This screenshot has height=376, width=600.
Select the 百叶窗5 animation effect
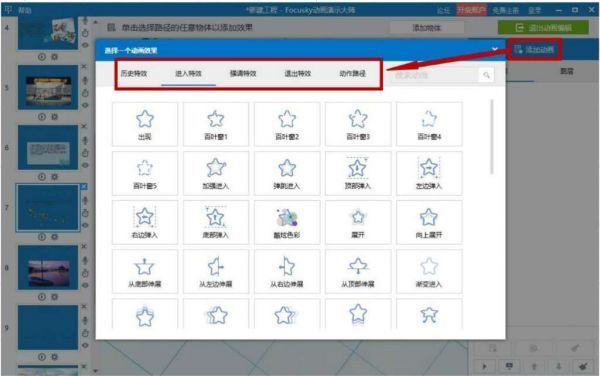point(145,173)
